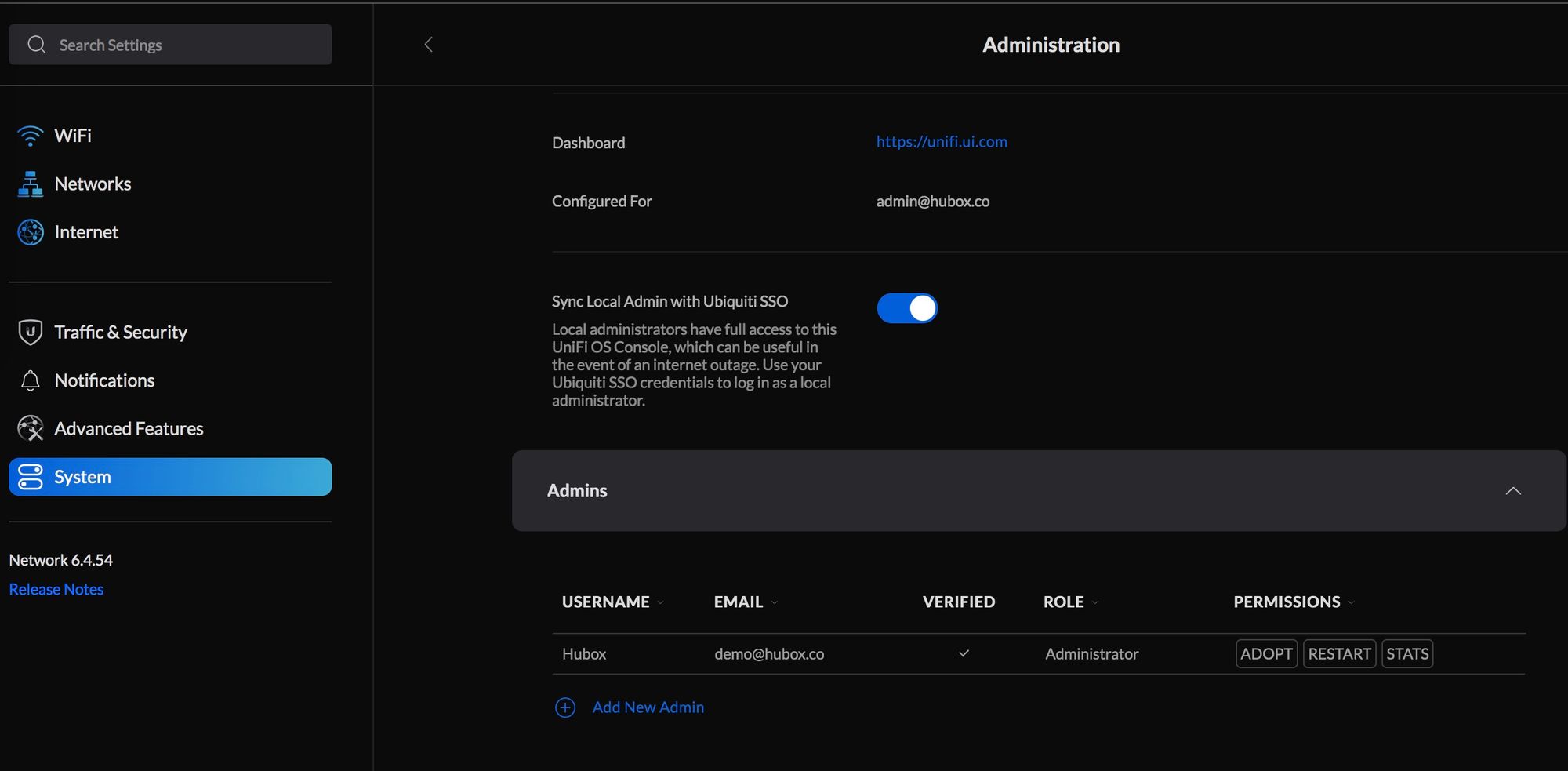Click the Configured For label

pos(602,202)
